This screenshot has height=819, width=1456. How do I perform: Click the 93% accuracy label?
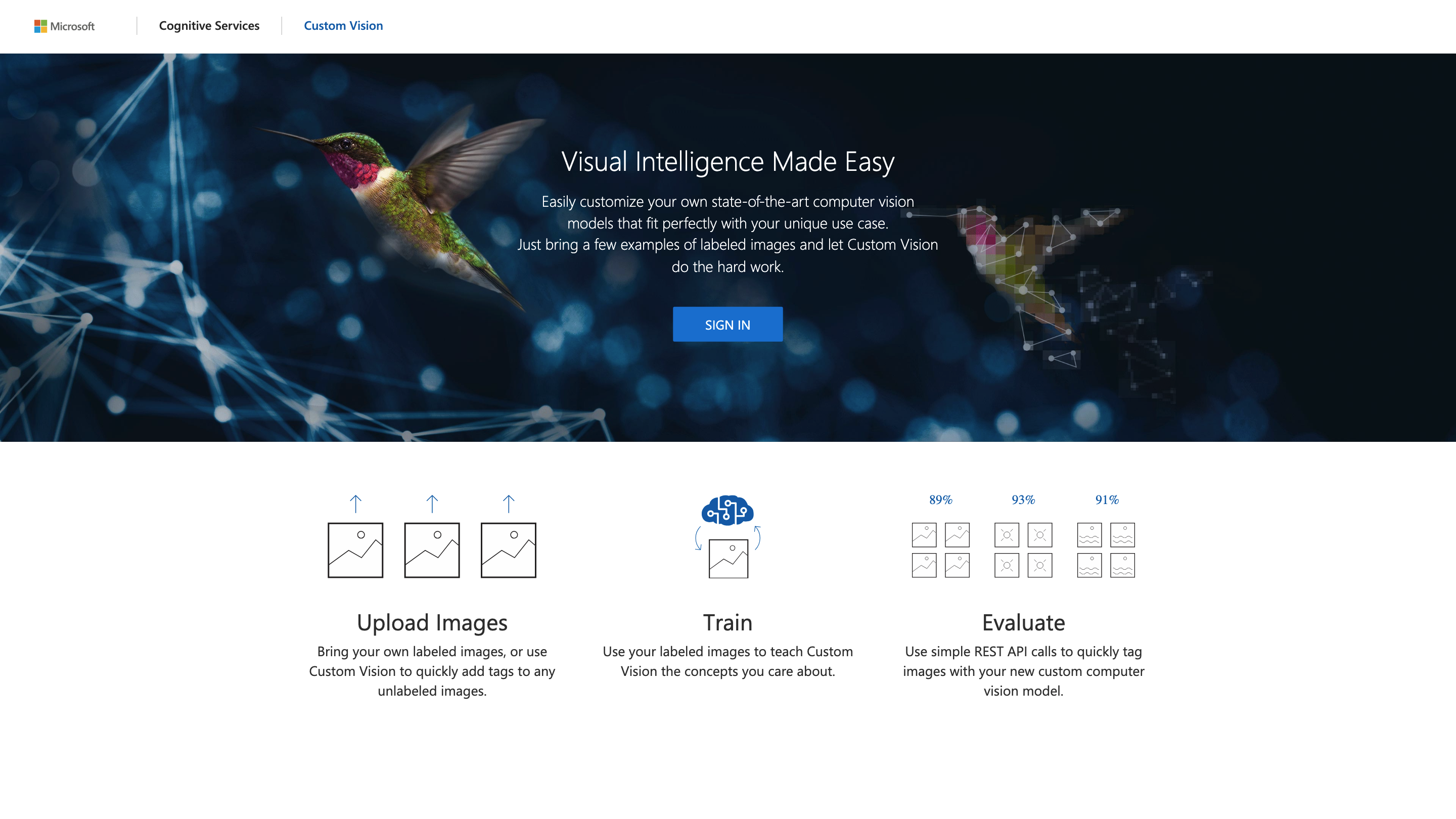tap(1023, 499)
